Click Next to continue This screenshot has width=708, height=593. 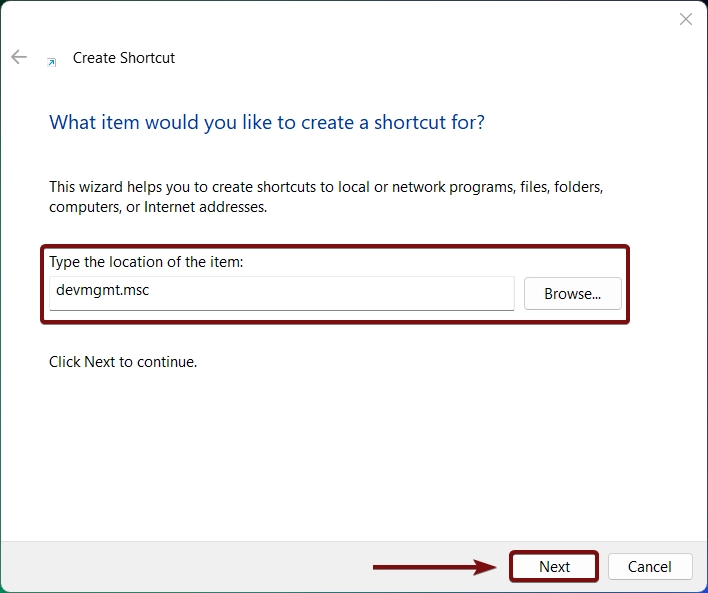point(554,566)
